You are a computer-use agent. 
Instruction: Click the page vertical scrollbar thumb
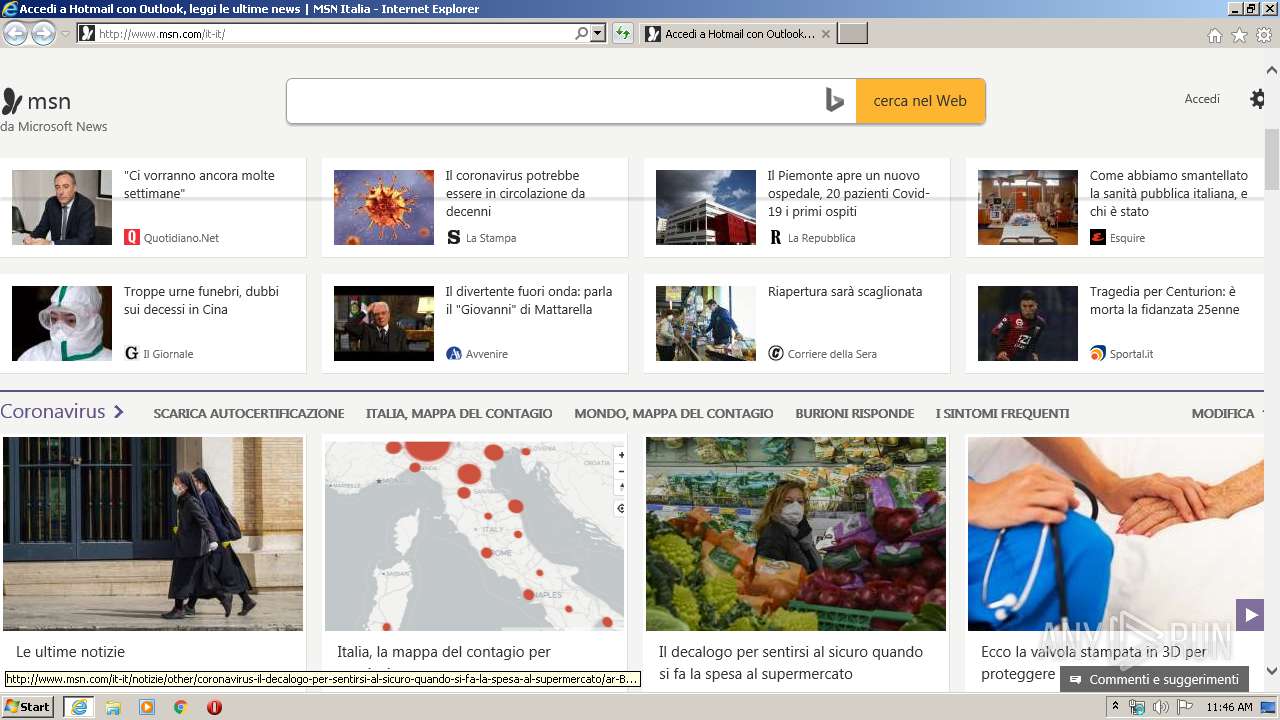(x=1272, y=158)
